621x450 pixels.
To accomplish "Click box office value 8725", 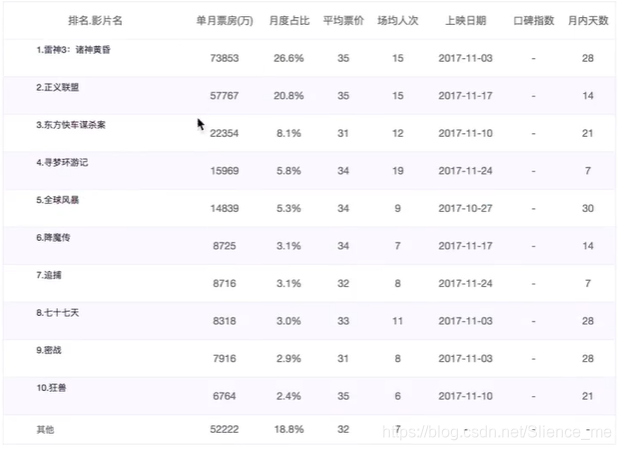I will pyautogui.click(x=225, y=246).
